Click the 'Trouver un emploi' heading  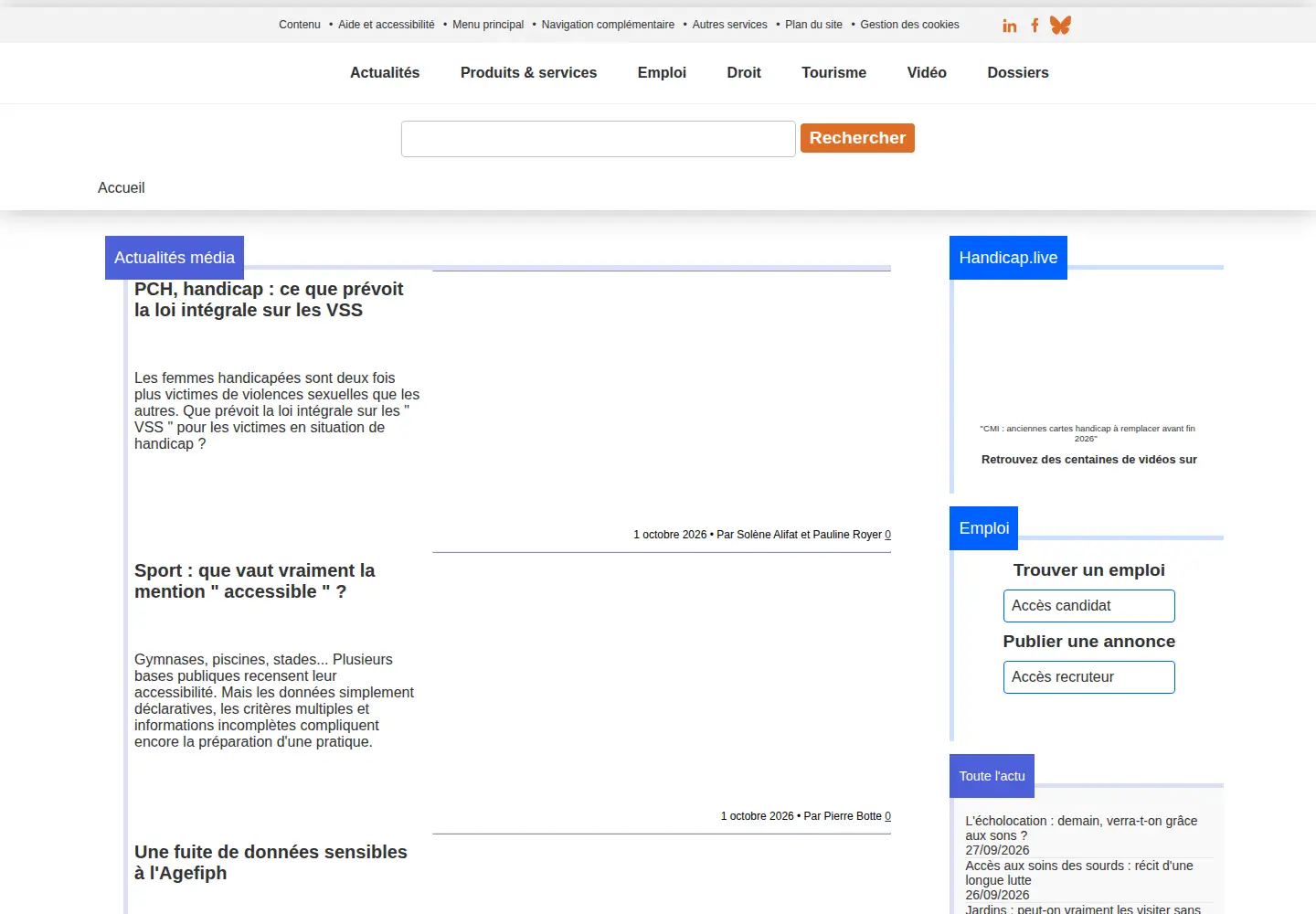point(1089,570)
